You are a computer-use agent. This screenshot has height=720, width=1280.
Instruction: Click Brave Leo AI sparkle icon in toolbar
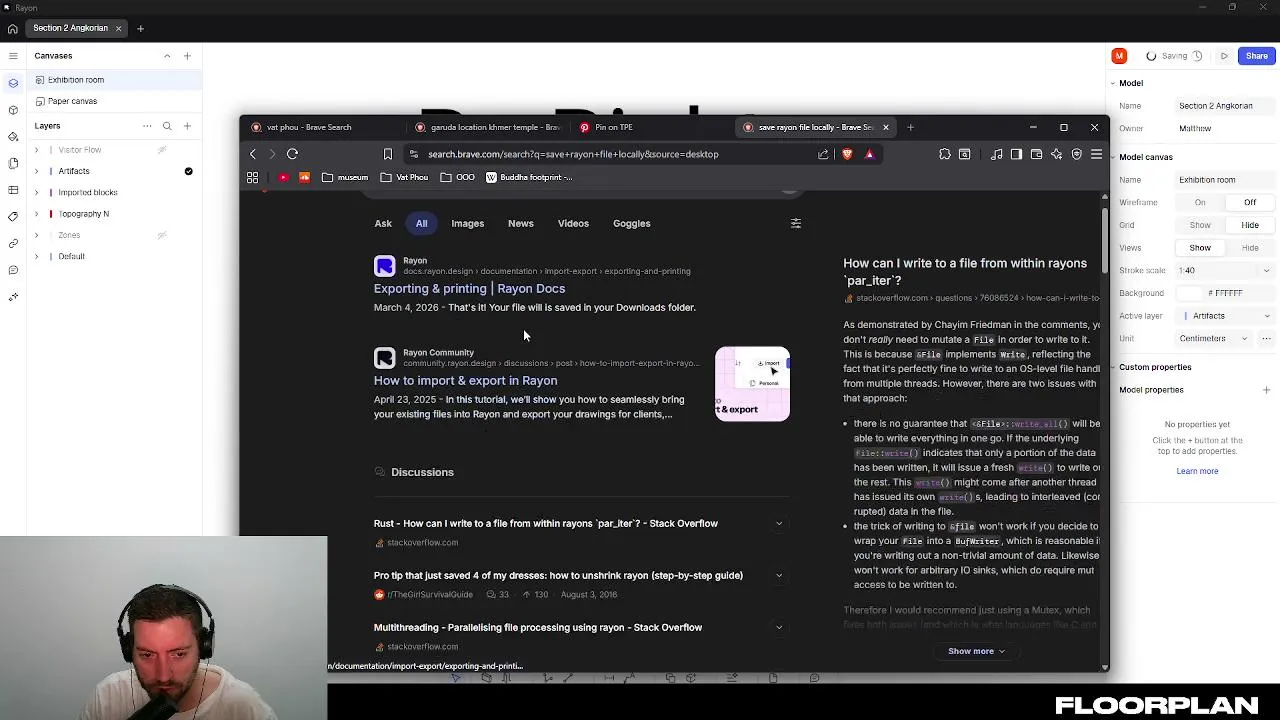(1056, 154)
